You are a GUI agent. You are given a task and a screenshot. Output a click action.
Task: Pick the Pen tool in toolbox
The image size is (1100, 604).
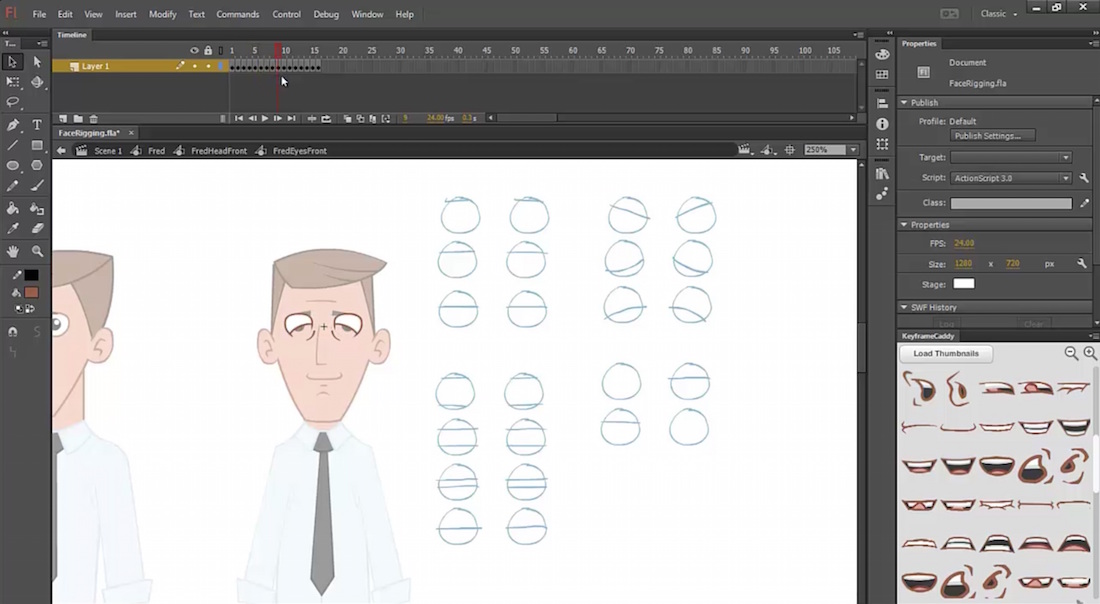pyautogui.click(x=13, y=125)
